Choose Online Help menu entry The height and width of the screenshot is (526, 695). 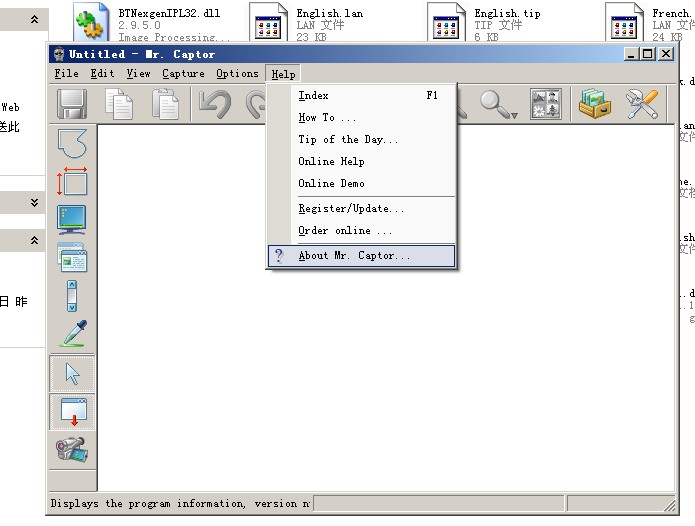coord(362,161)
